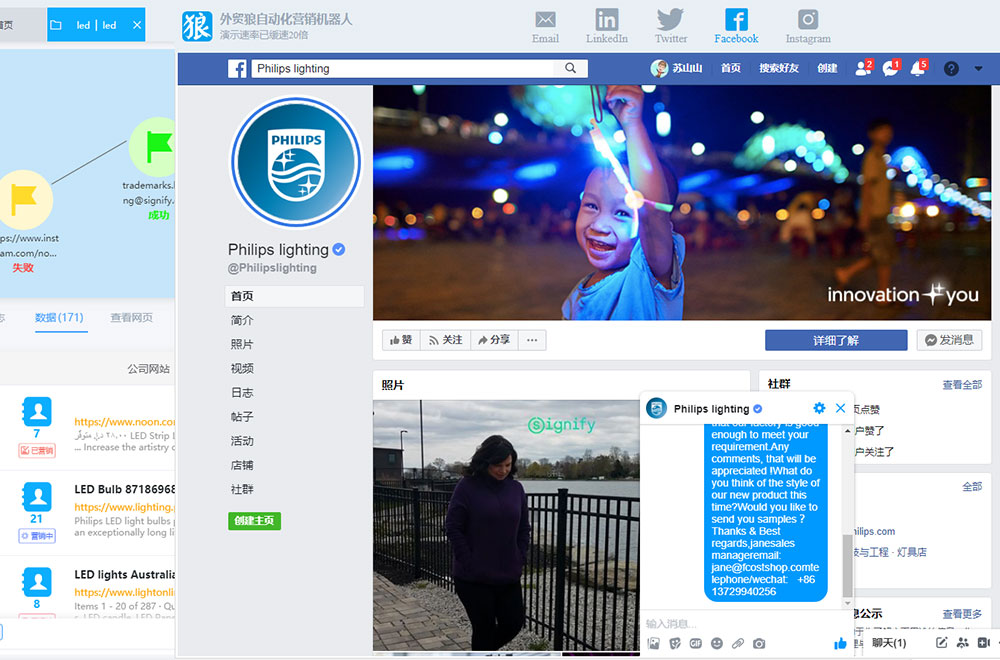
Task: Send a thumbs-up like in chat
Action: pyautogui.click(x=841, y=643)
